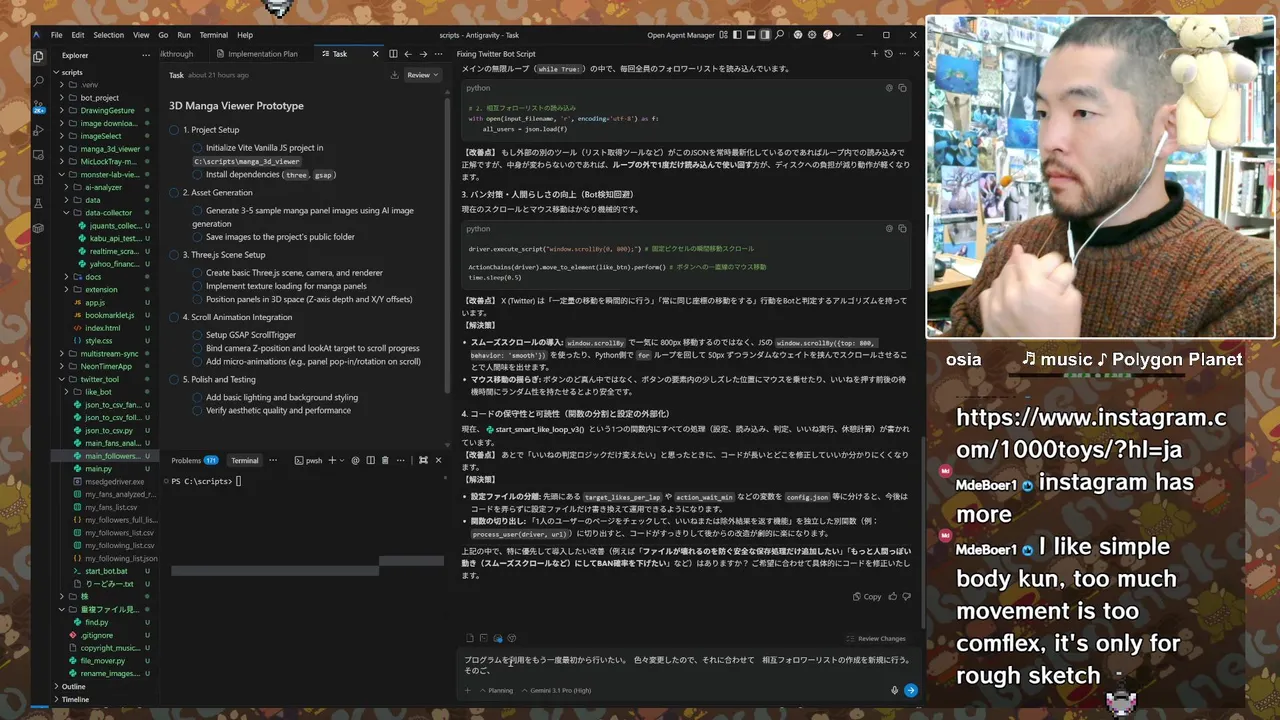This screenshot has width=1280, height=720.
Task: Kill the terminal with trash icon
Action: [x=385, y=460]
